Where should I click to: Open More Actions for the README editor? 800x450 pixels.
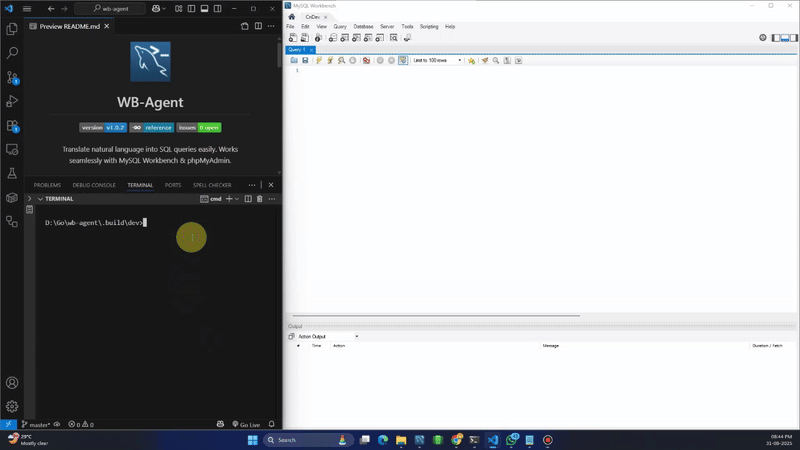(271, 26)
